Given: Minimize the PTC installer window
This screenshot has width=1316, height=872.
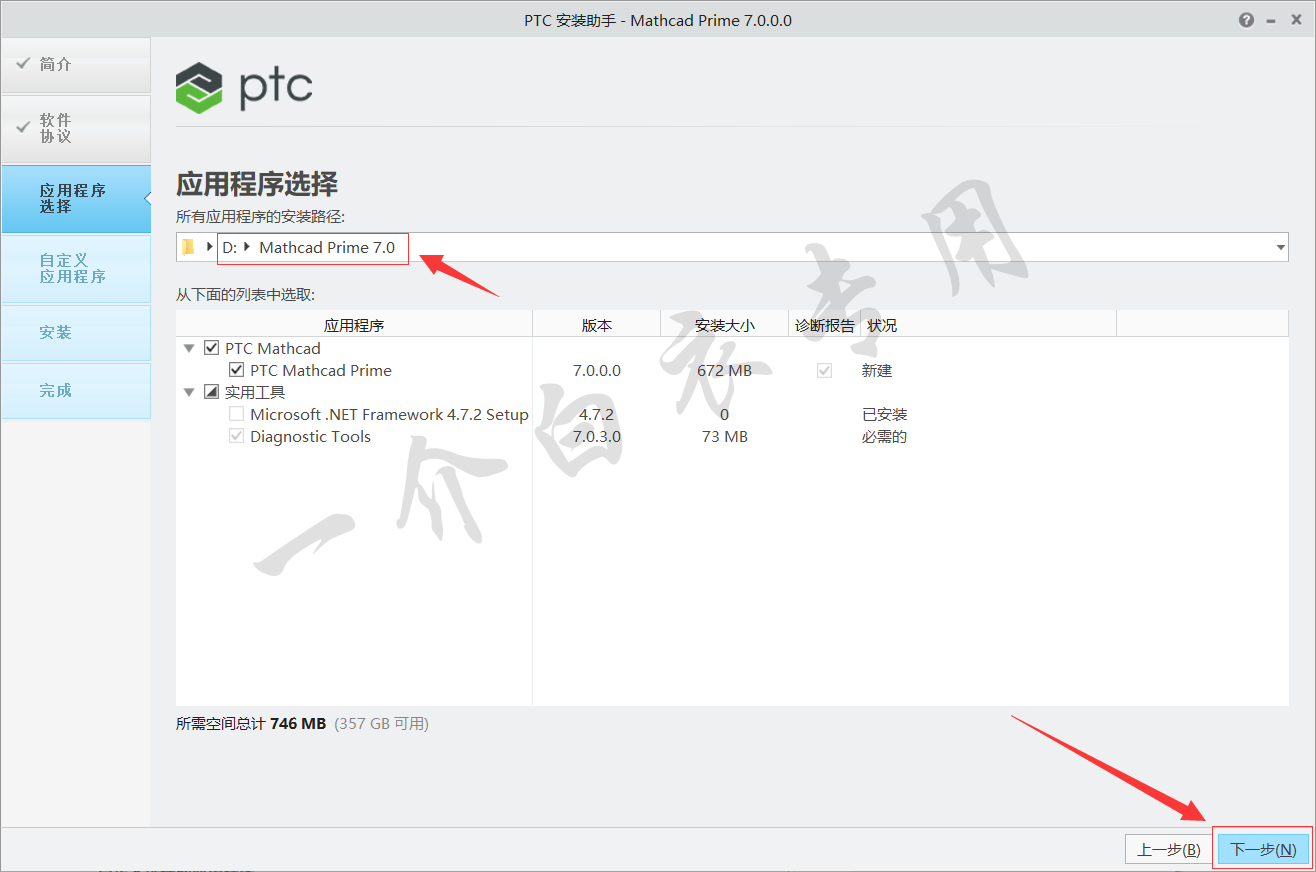Looking at the screenshot, I should click(1271, 20).
